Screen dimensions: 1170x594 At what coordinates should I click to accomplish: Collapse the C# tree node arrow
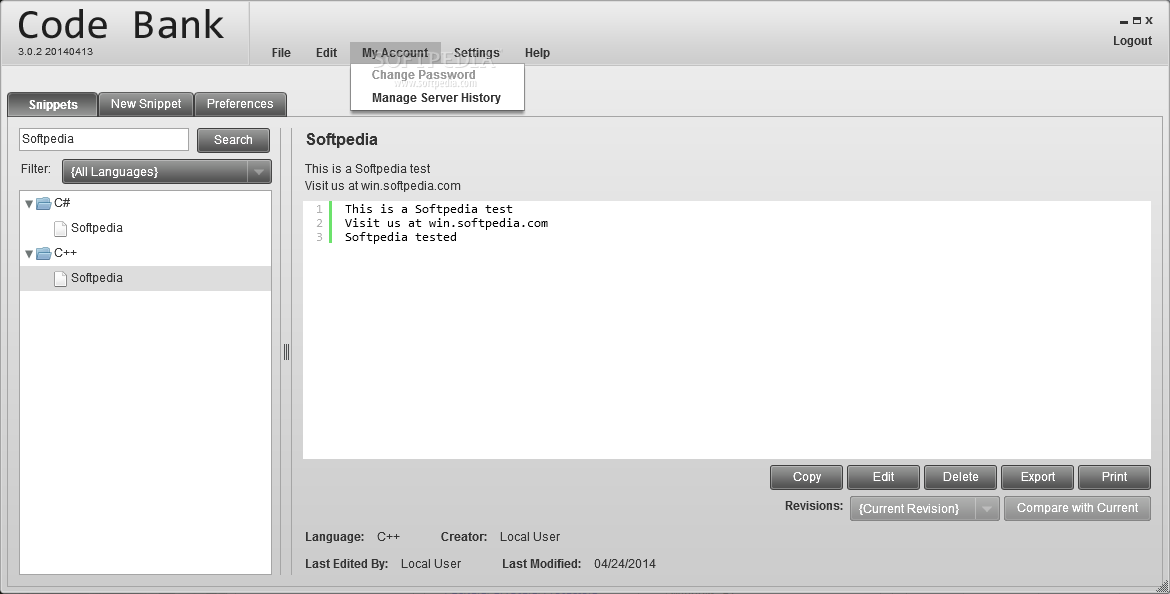(x=29, y=204)
